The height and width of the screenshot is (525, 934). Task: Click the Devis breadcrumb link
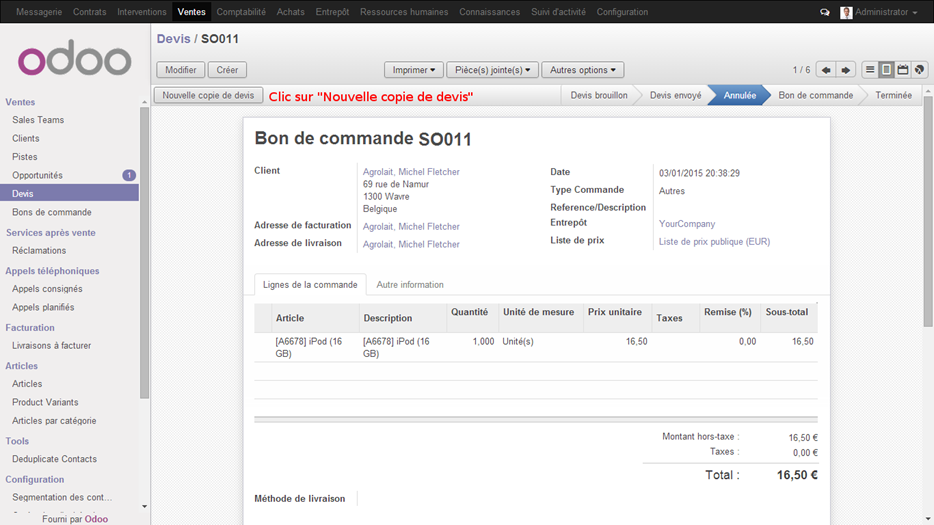[173, 39]
